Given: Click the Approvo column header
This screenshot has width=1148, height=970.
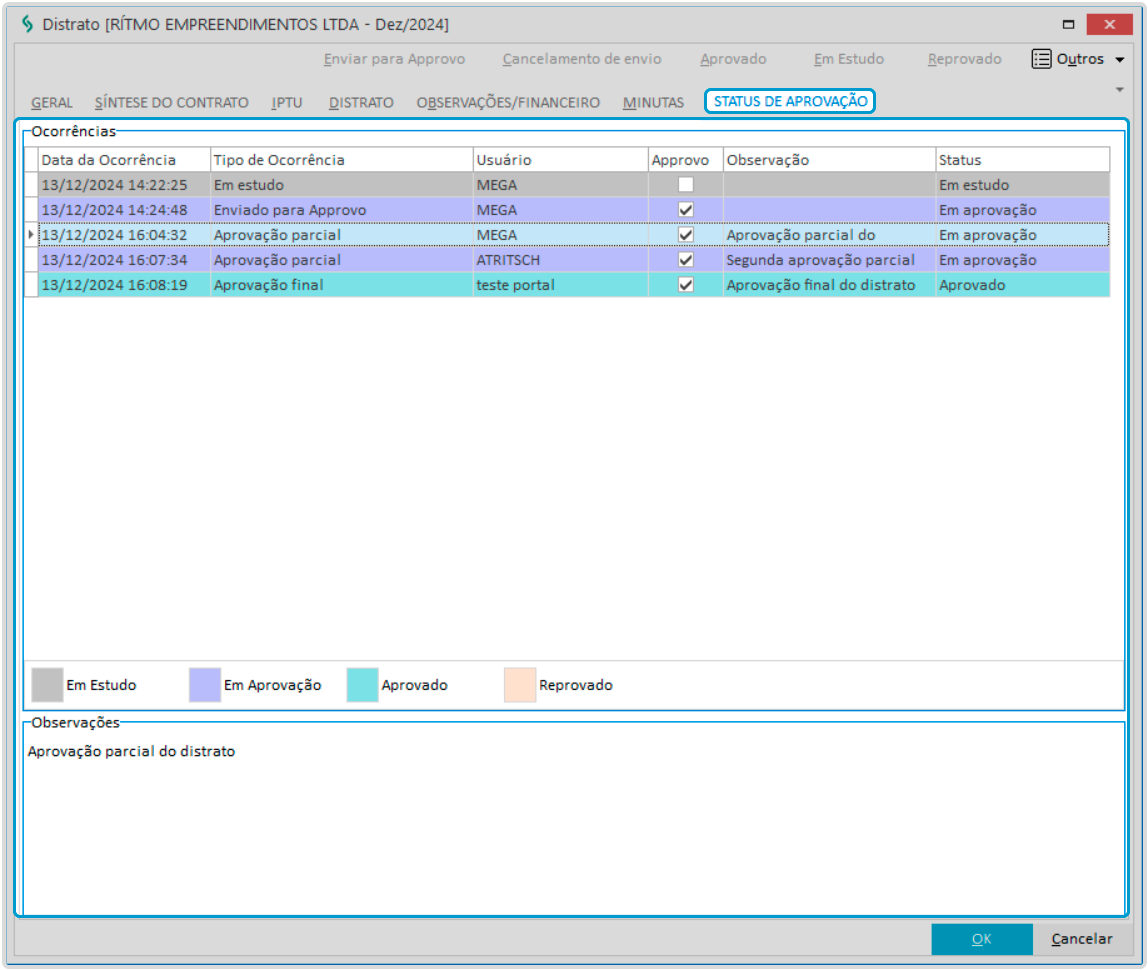Looking at the screenshot, I should click(x=685, y=160).
